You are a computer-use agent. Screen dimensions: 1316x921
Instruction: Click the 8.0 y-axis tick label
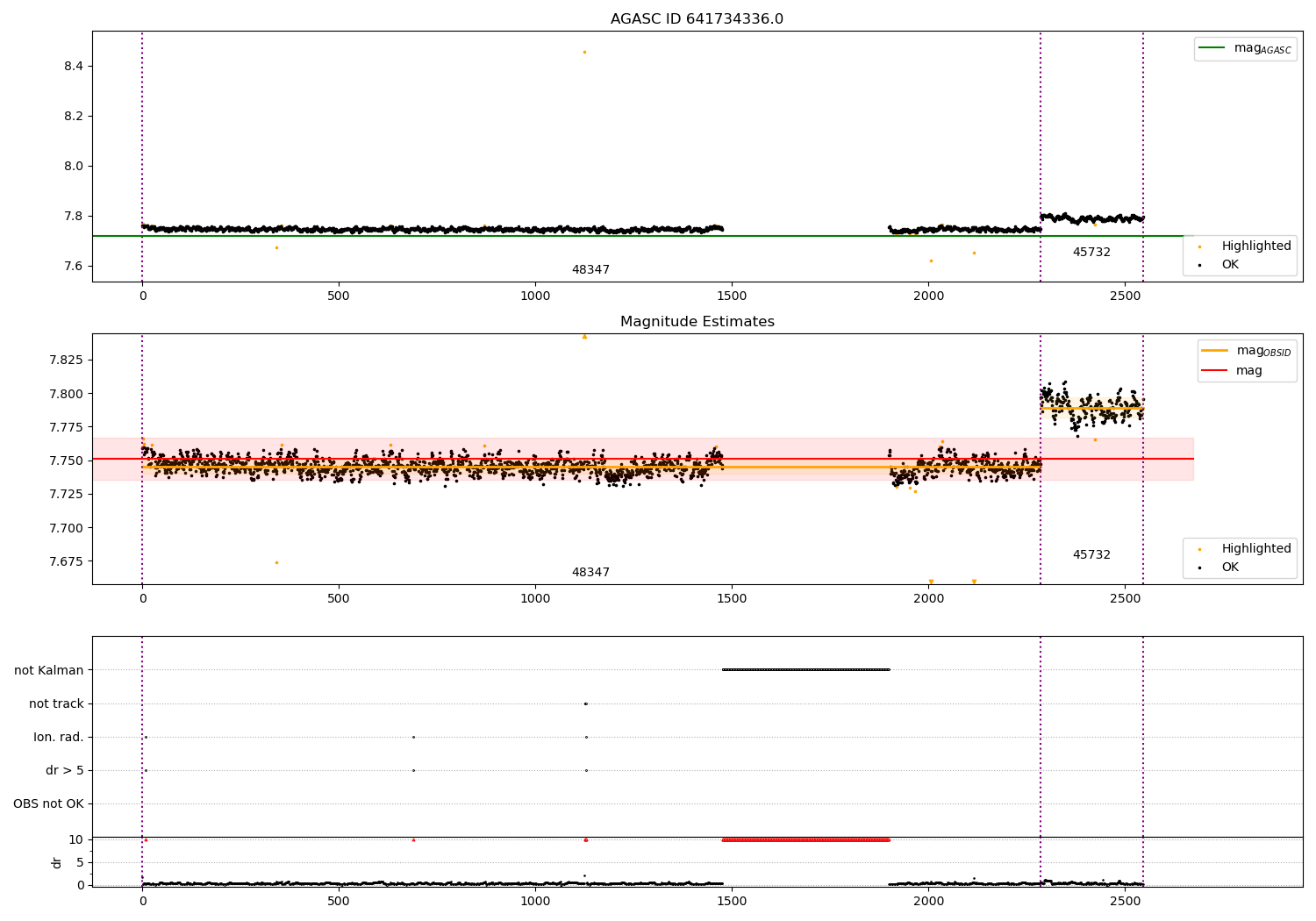(73, 167)
